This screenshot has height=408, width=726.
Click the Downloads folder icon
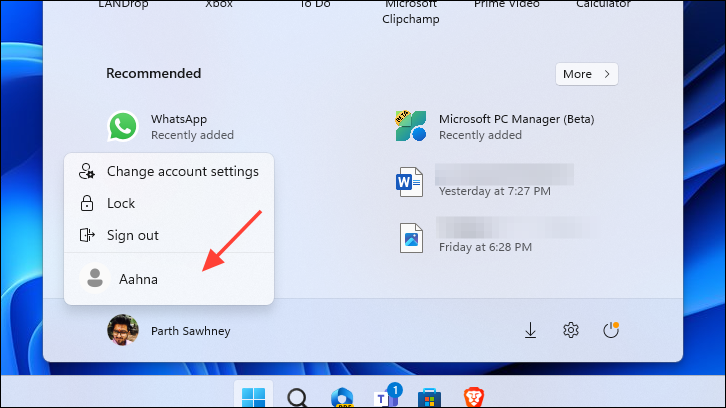click(x=530, y=331)
